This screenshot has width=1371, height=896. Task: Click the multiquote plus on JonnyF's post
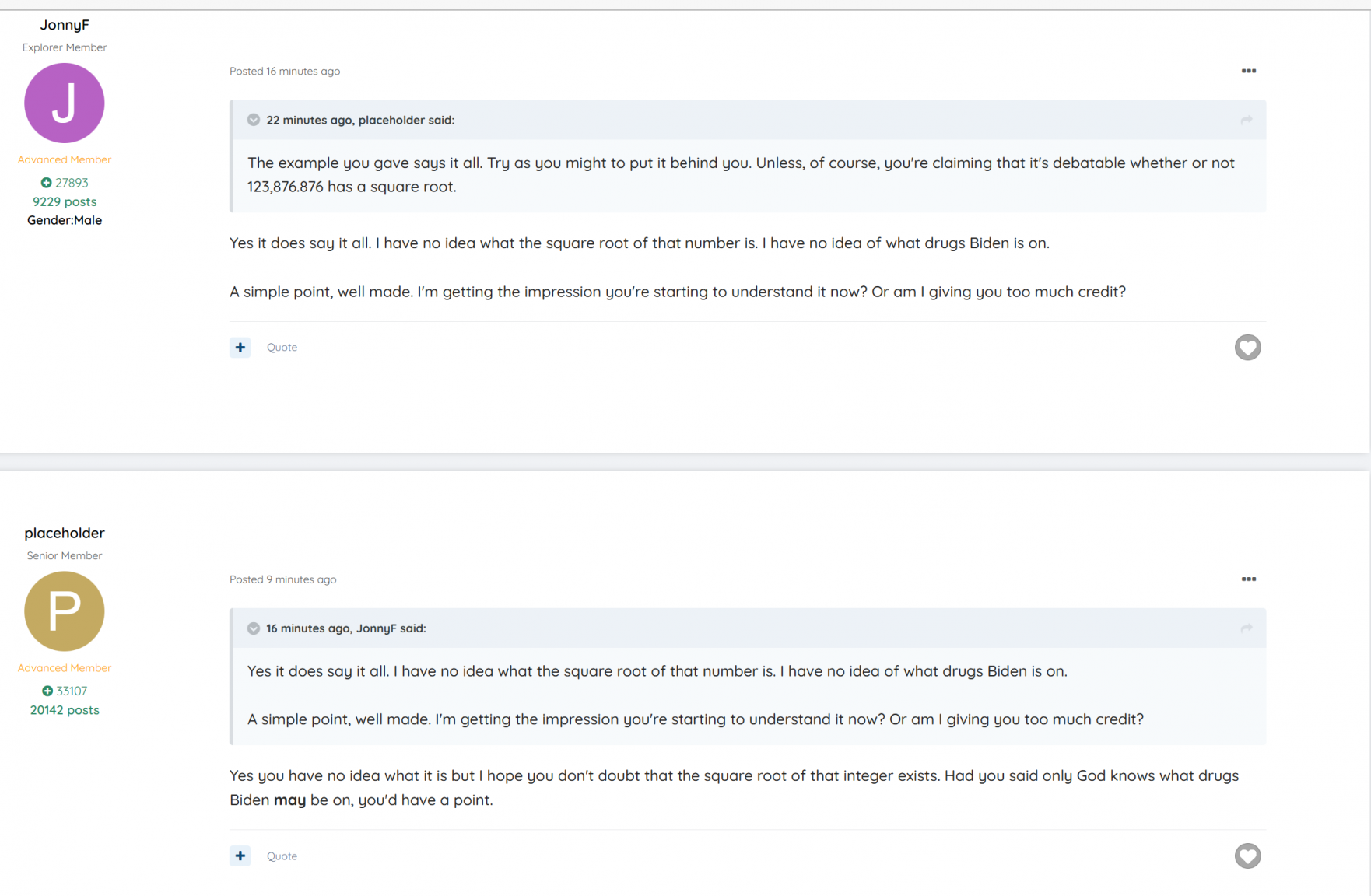pos(240,348)
